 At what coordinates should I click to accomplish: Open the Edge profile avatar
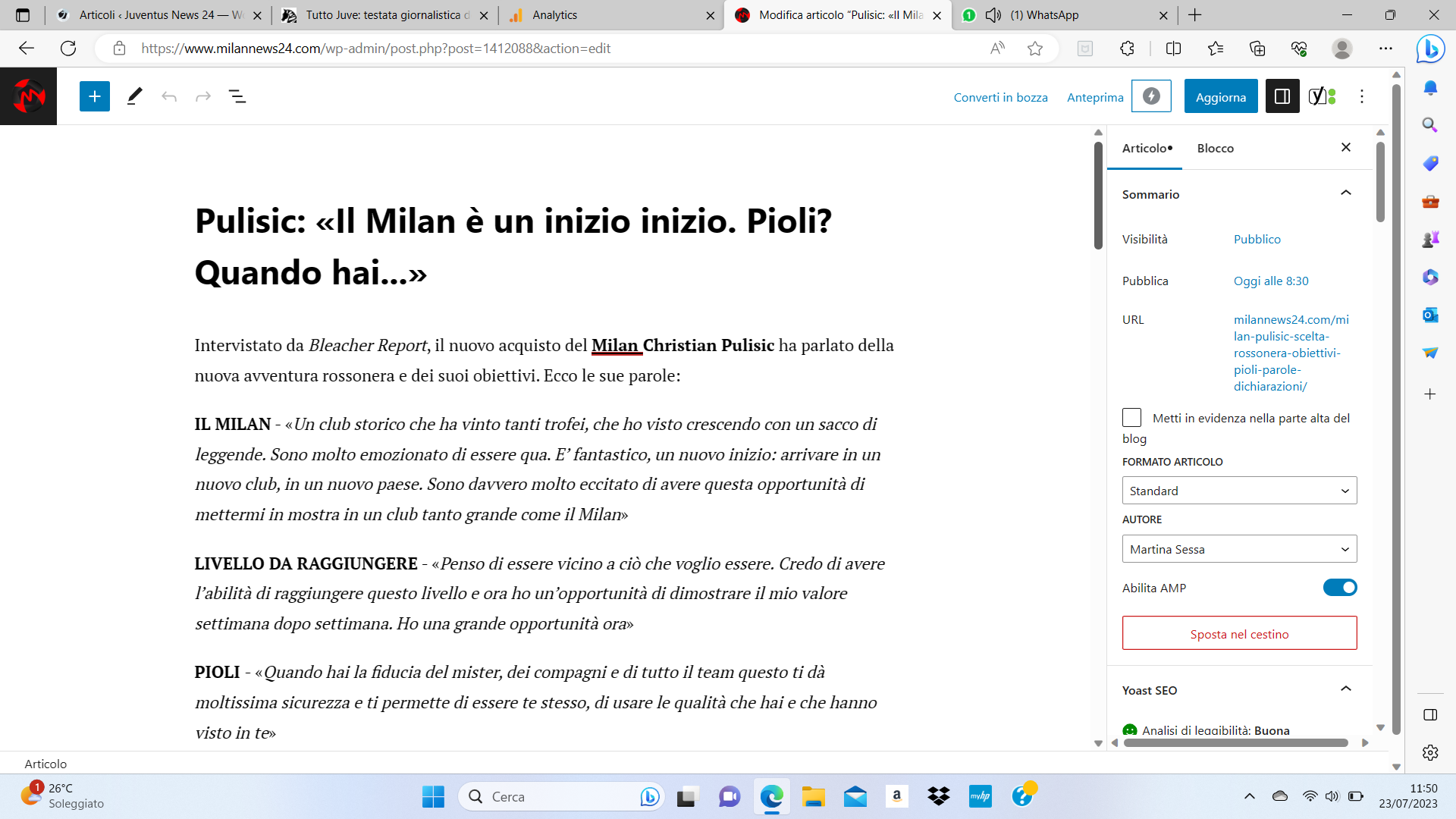pos(1342,49)
